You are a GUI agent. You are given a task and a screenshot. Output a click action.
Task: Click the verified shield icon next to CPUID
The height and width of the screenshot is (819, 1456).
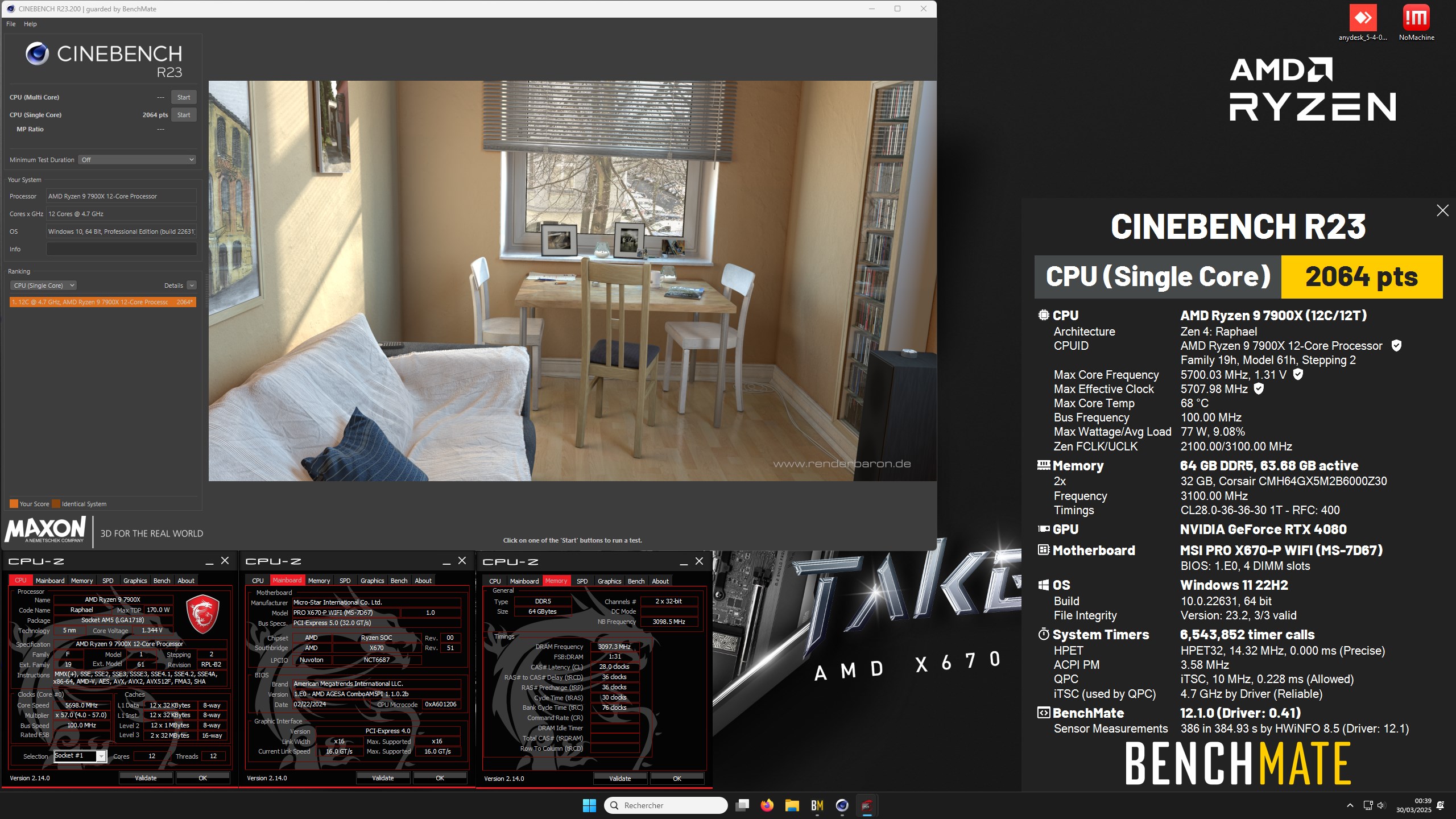[1396, 345]
